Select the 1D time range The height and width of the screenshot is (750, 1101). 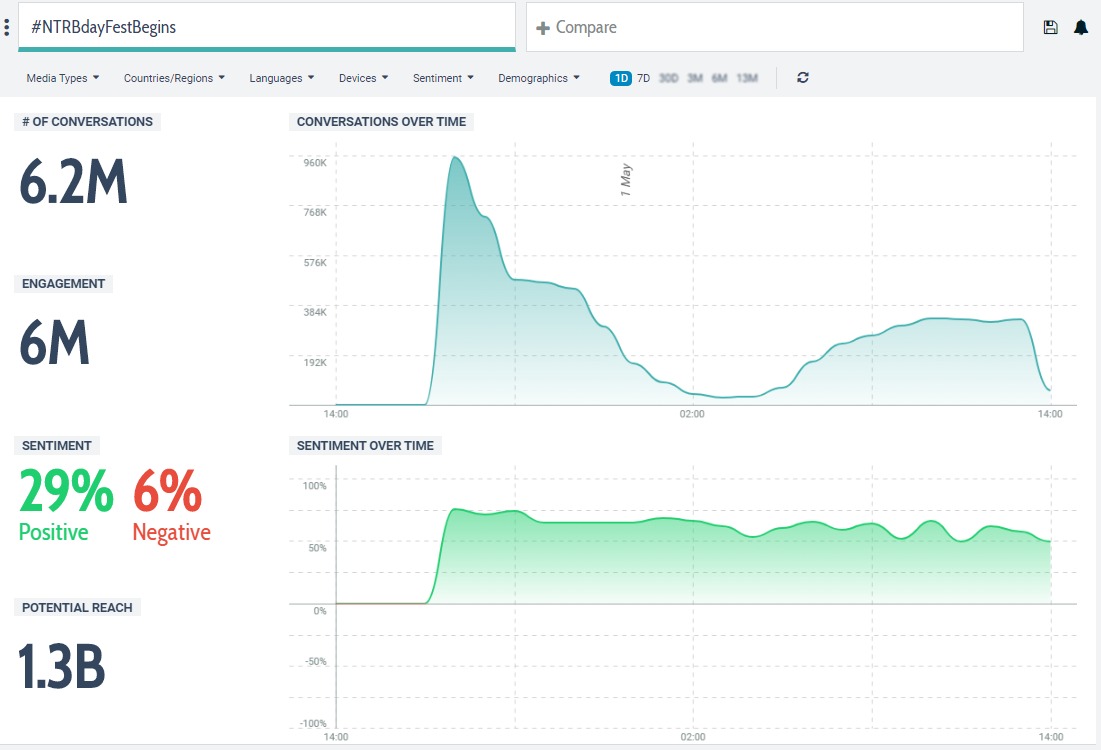pos(621,78)
